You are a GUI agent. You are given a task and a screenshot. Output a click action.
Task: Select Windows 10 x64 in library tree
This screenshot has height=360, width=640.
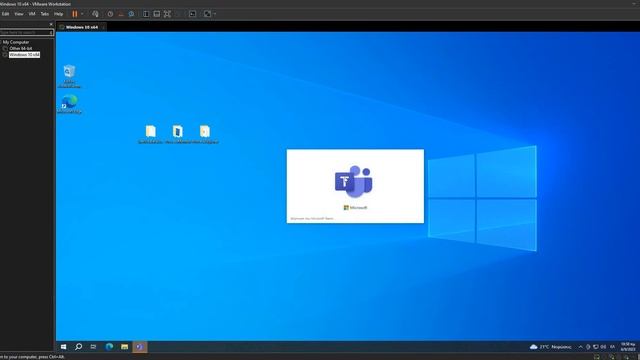pos(24,54)
